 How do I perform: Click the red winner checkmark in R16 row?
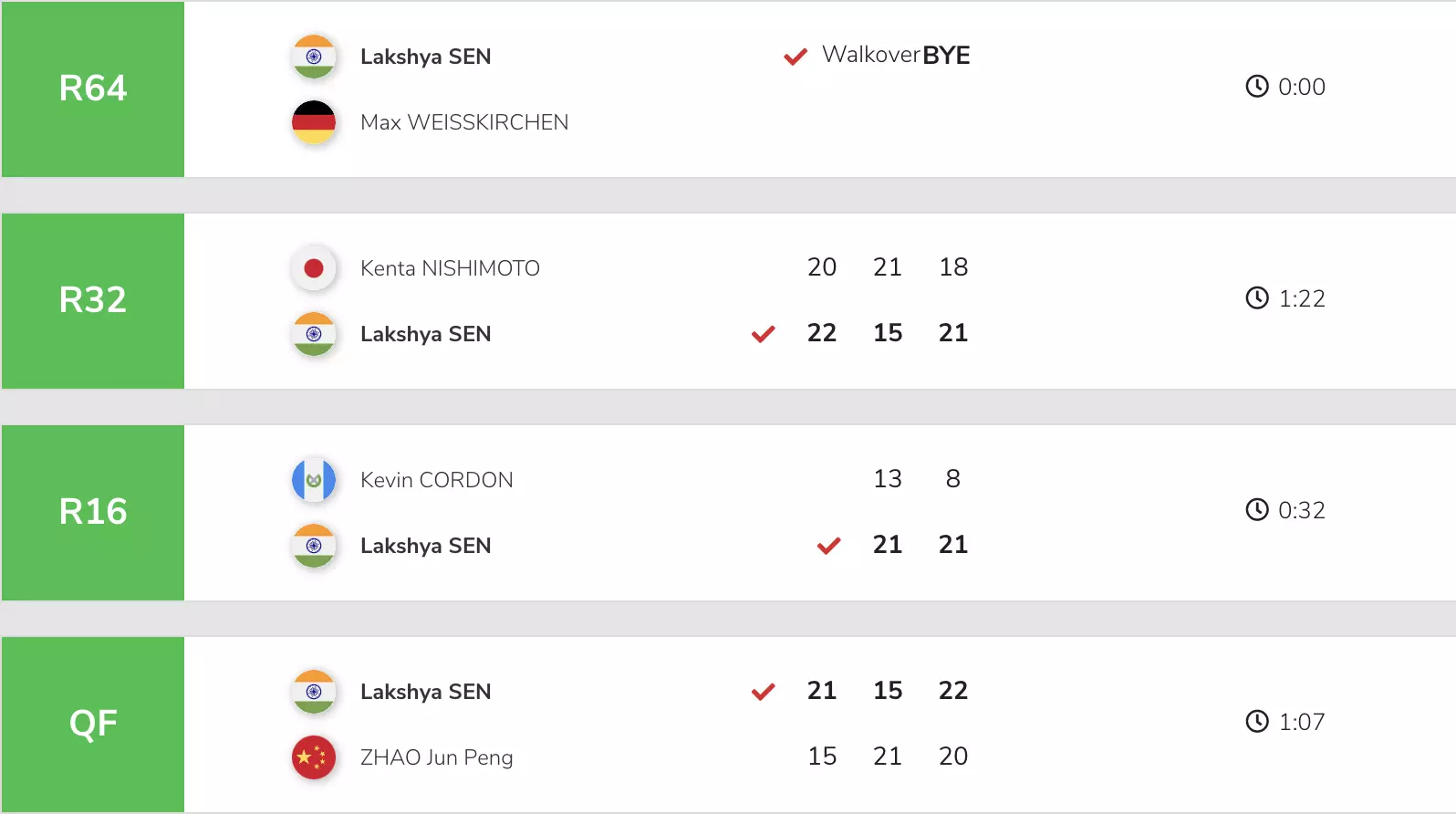coord(828,546)
